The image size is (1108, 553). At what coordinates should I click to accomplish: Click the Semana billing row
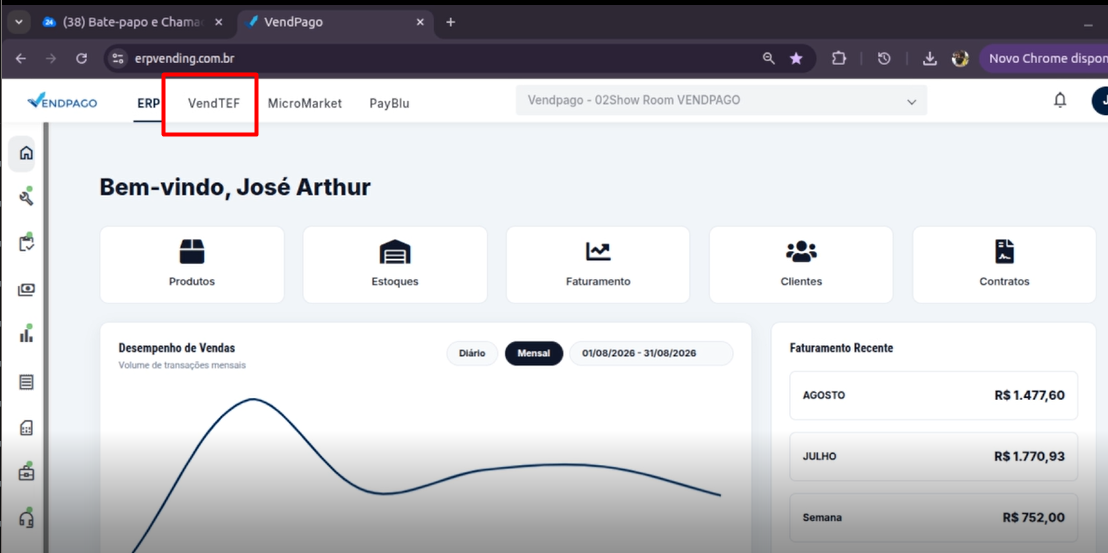click(x=933, y=517)
